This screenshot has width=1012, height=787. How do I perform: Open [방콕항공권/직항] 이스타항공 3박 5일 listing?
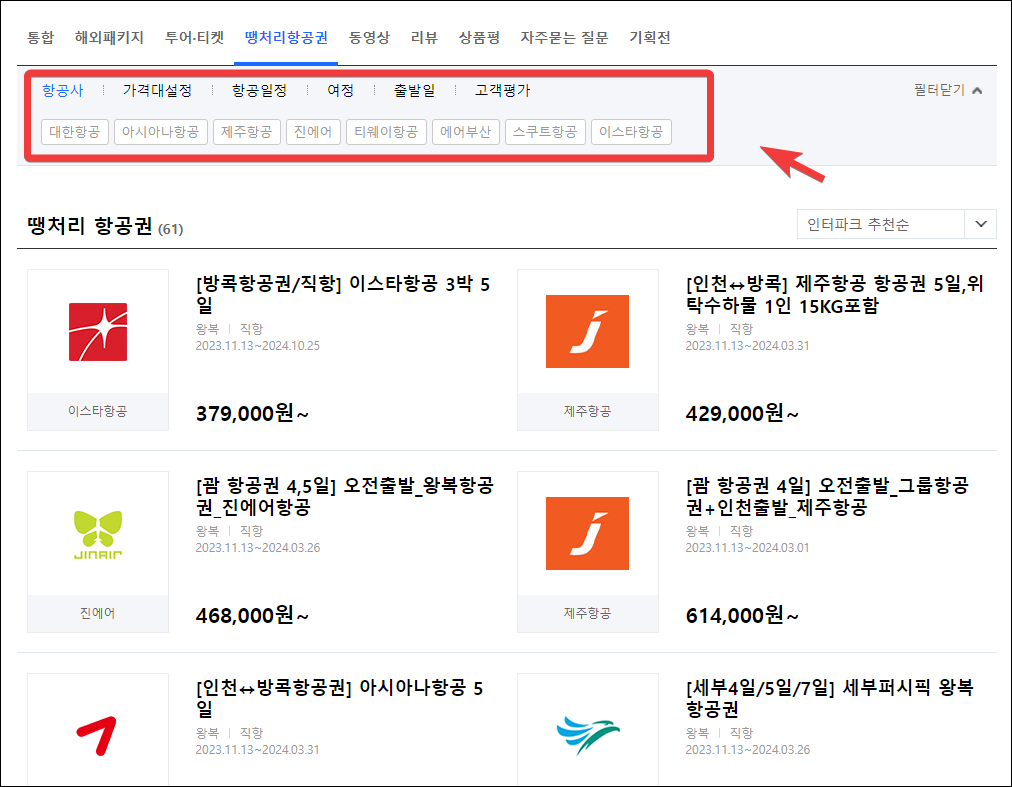click(343, 294)
